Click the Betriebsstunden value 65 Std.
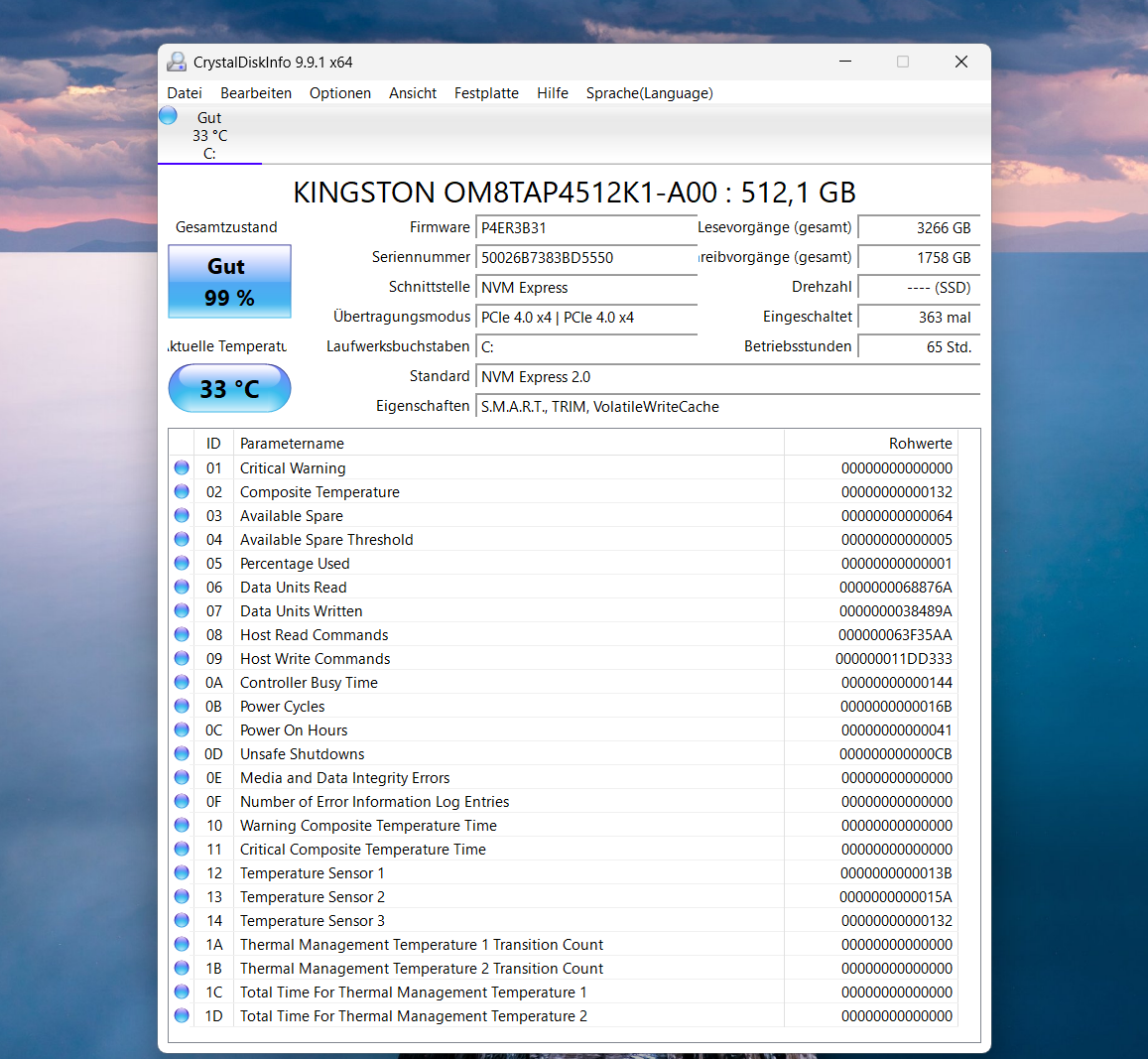This screenshot has width=1148, height=1059. pos(919,347)
